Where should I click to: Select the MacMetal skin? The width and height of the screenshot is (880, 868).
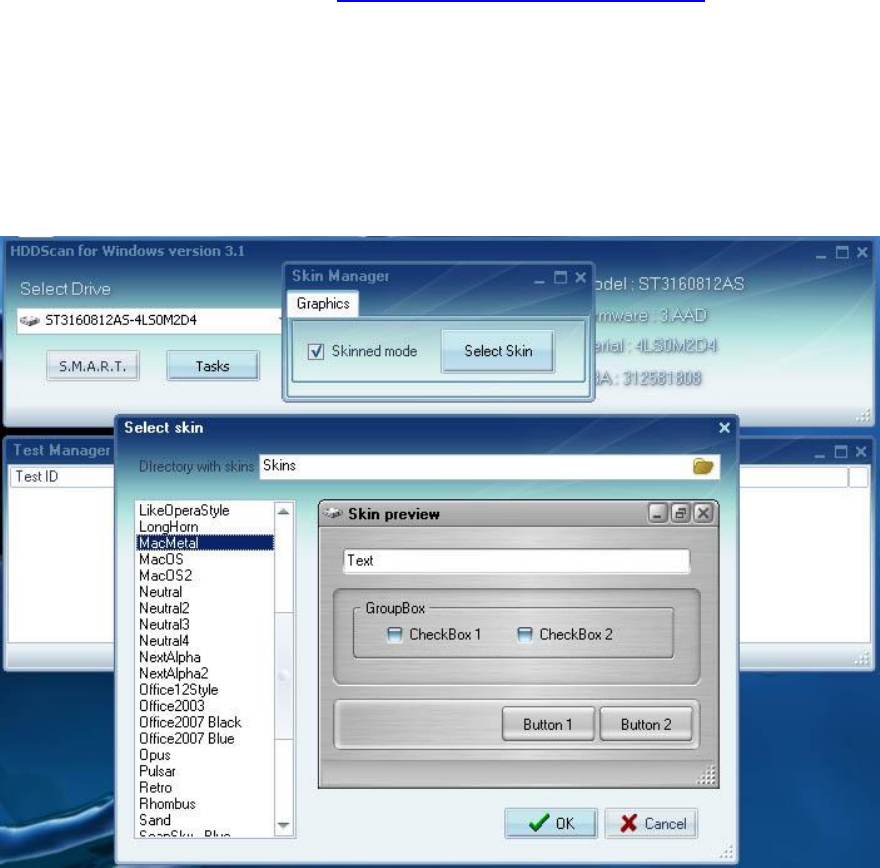(205, 543)
